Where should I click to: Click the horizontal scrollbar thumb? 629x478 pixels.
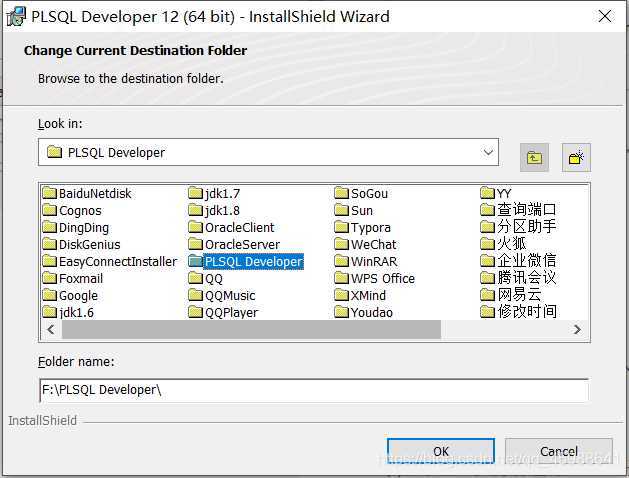251,330
